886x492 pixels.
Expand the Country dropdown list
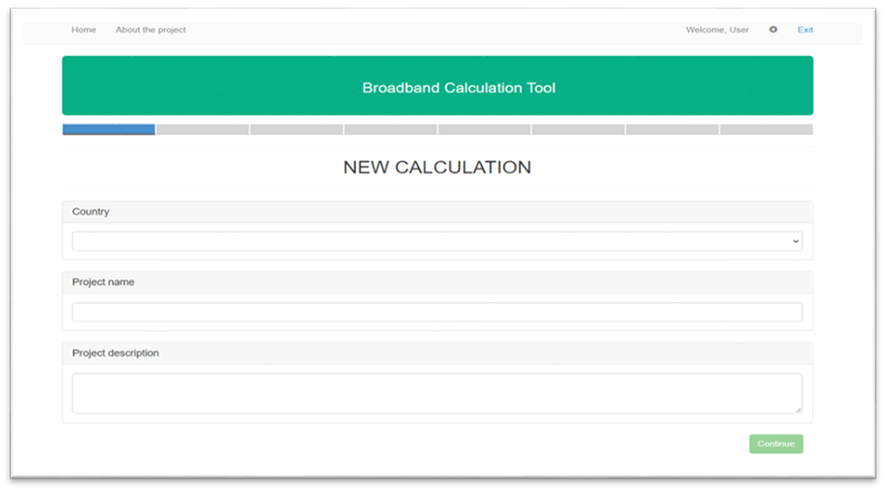pos(437,241)
